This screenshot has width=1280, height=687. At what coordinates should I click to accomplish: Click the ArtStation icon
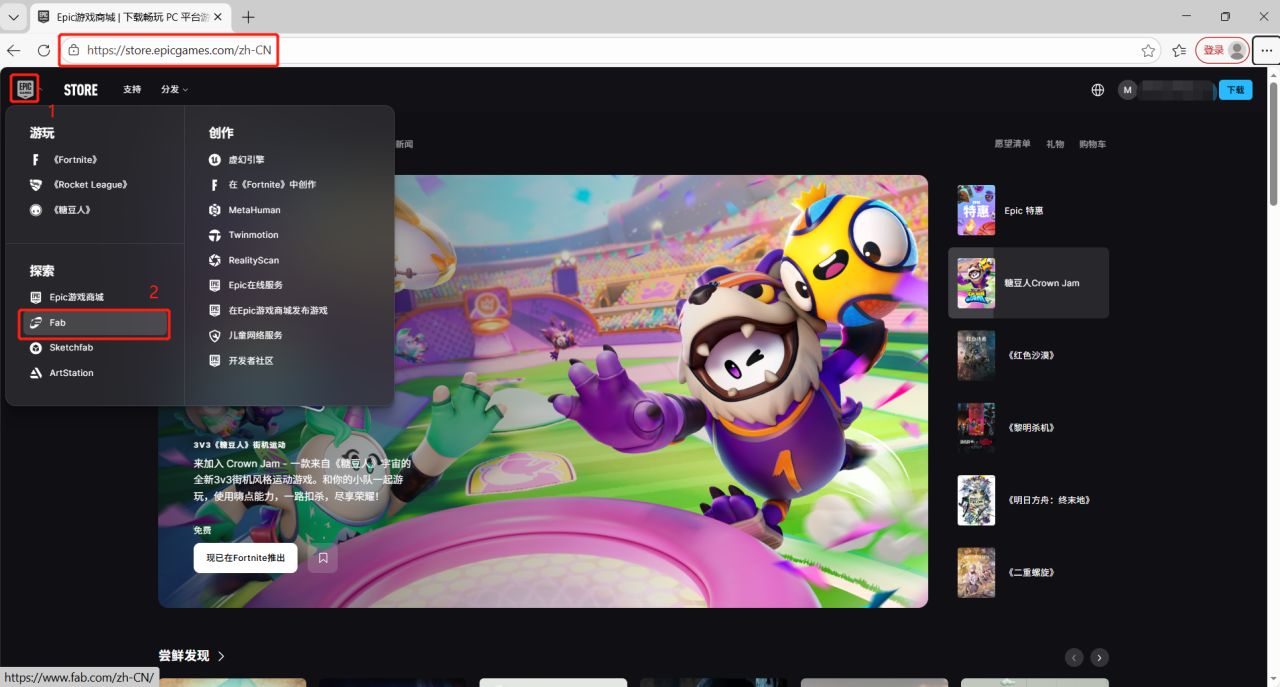(36, 373)
